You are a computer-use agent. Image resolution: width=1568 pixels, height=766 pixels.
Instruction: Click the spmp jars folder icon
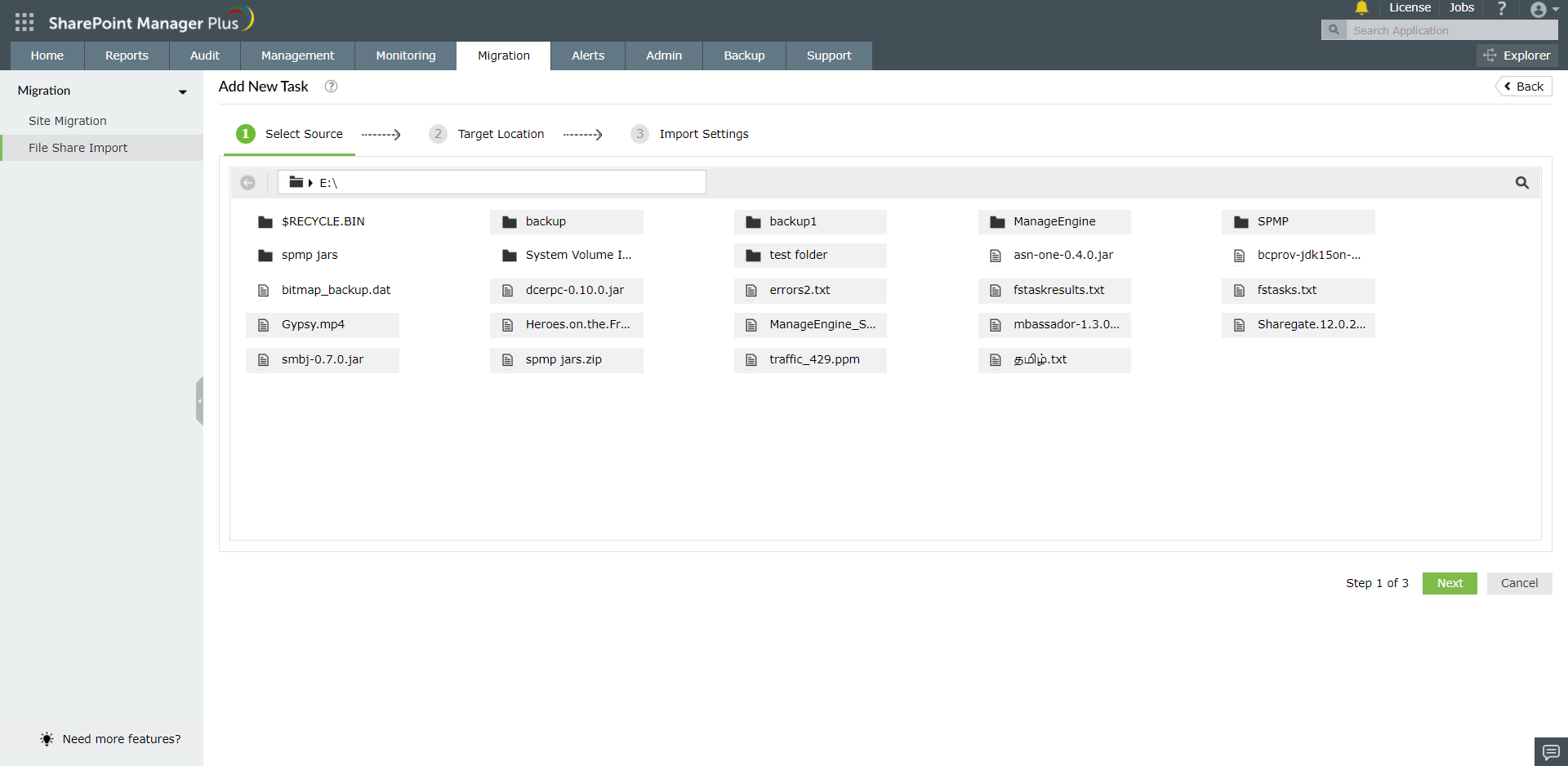click(x=265, y=256)
